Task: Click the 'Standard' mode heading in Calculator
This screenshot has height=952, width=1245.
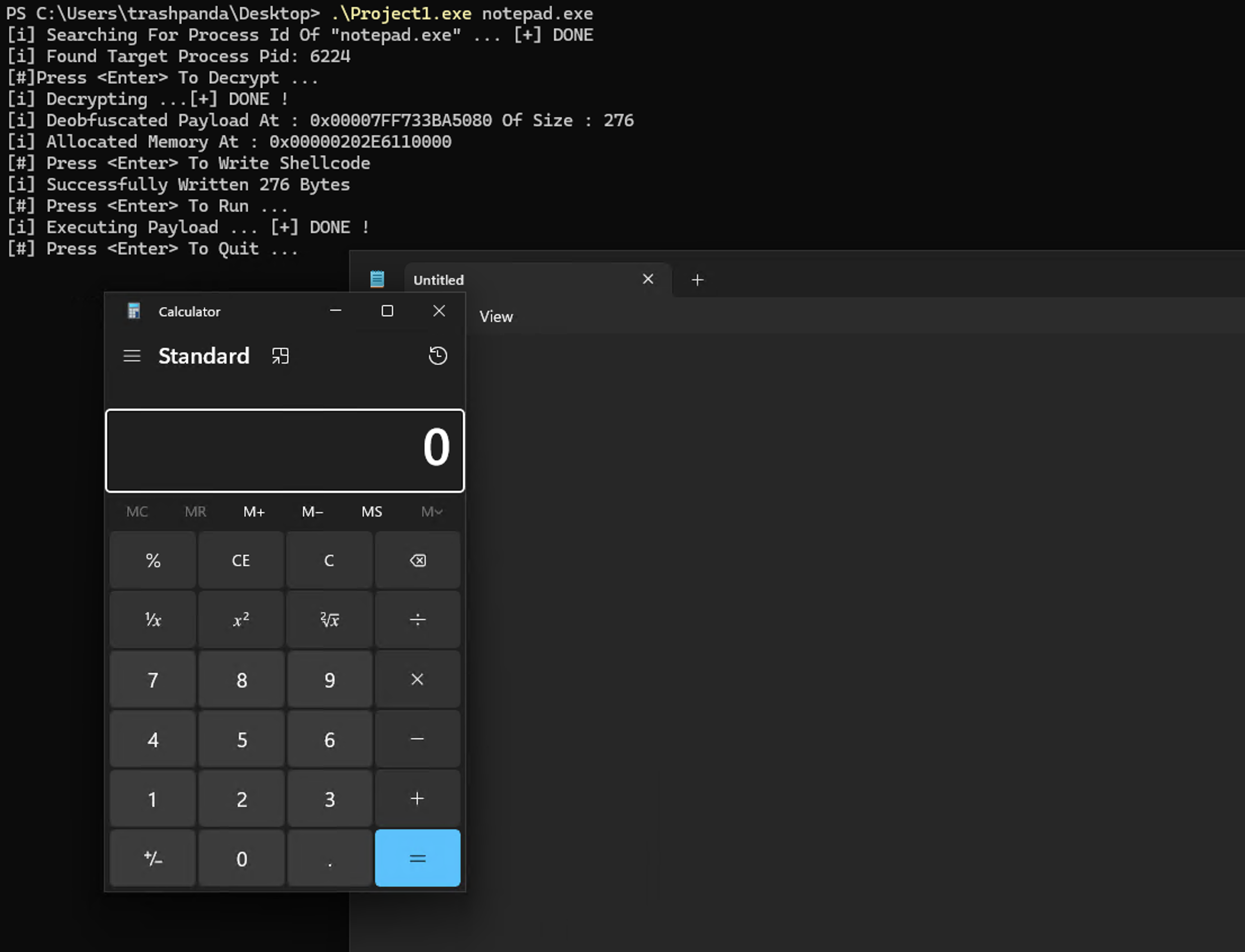Action: (x=204, y=356)
